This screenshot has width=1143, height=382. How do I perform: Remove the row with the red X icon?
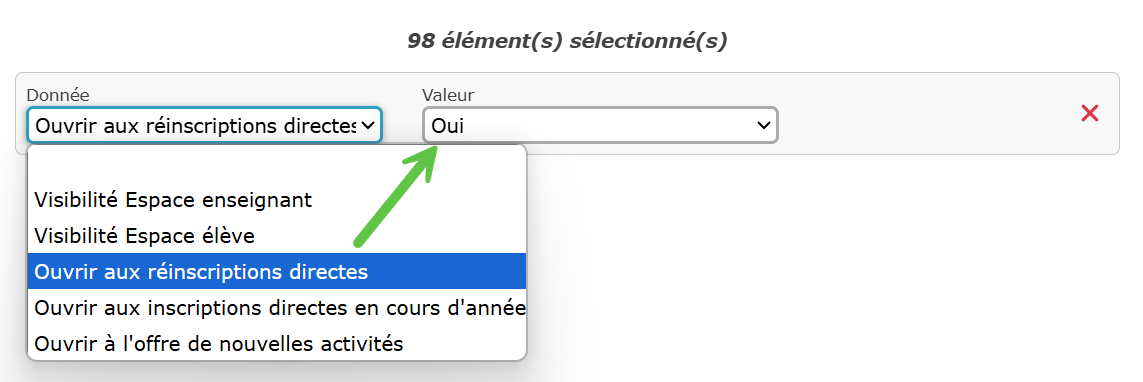[x=1090, y=113]
